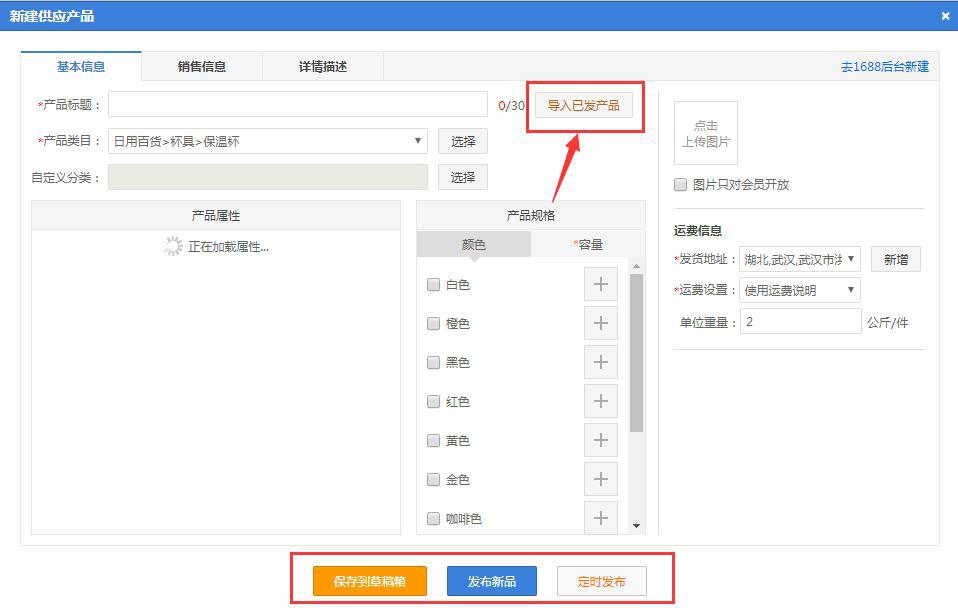Click the color list scrollbar thumb
The height and width of the screenshot is (616, 958).
636,353
